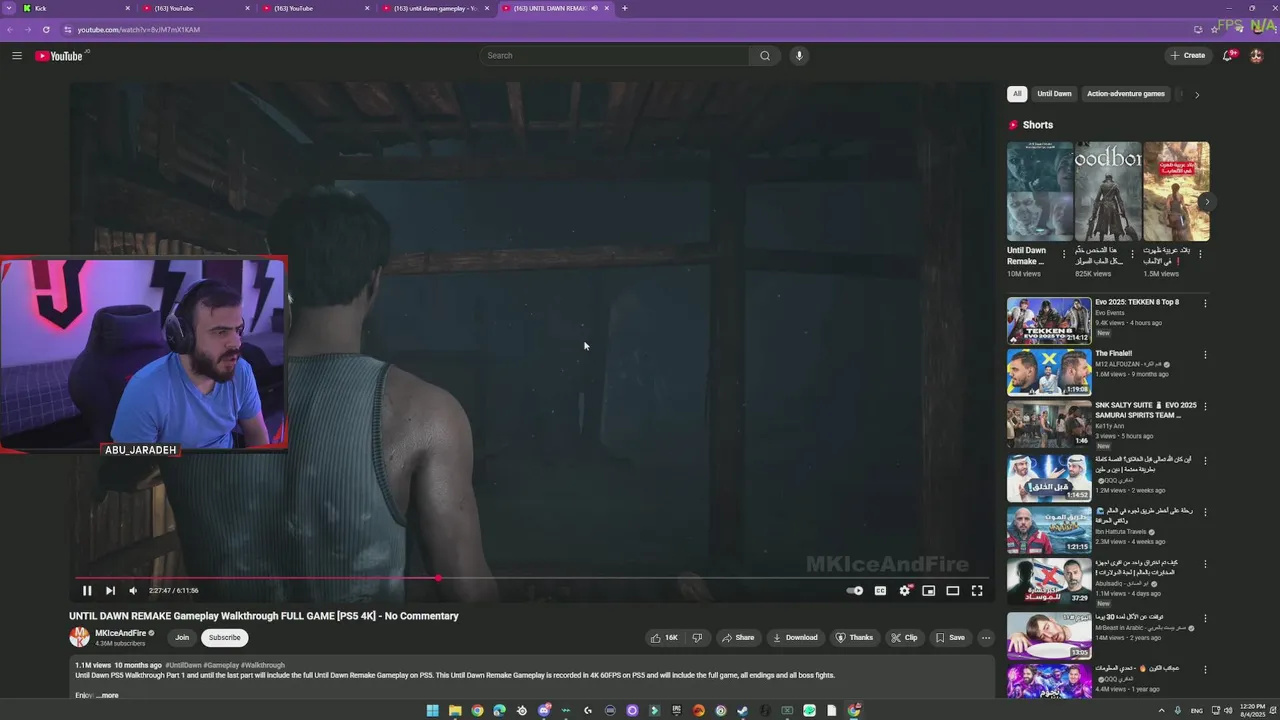This screenshot has height=720, width=1280.
Task: Open options for Evo 2025 TEKKEN 8
Action: pos(1205,303)
